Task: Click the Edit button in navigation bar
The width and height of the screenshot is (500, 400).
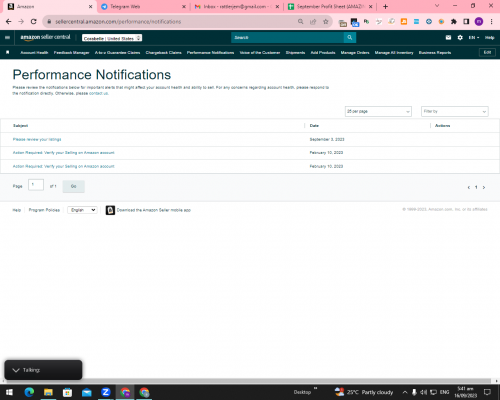Action: coord(487,52)
